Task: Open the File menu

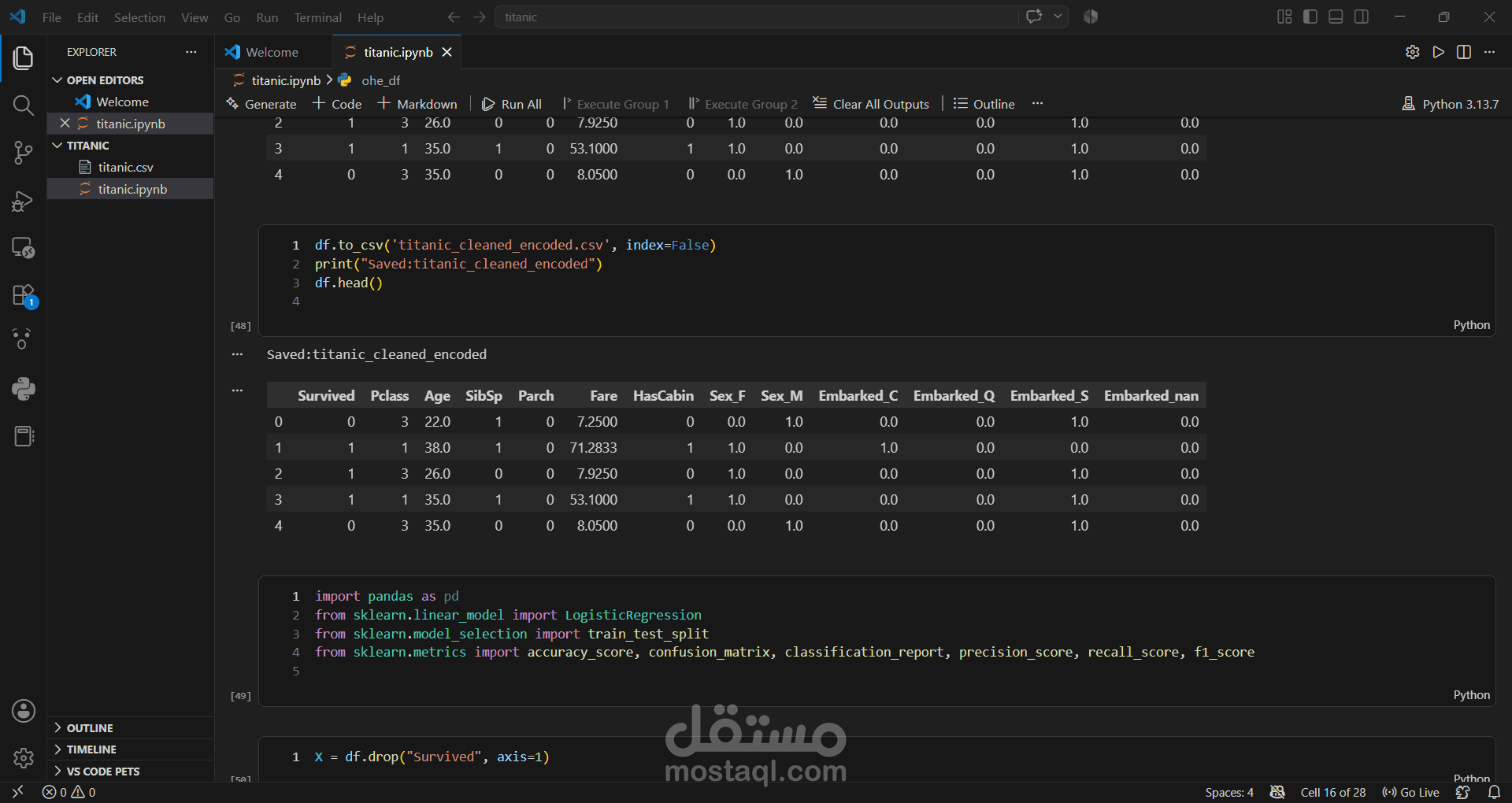Action: 52,17
